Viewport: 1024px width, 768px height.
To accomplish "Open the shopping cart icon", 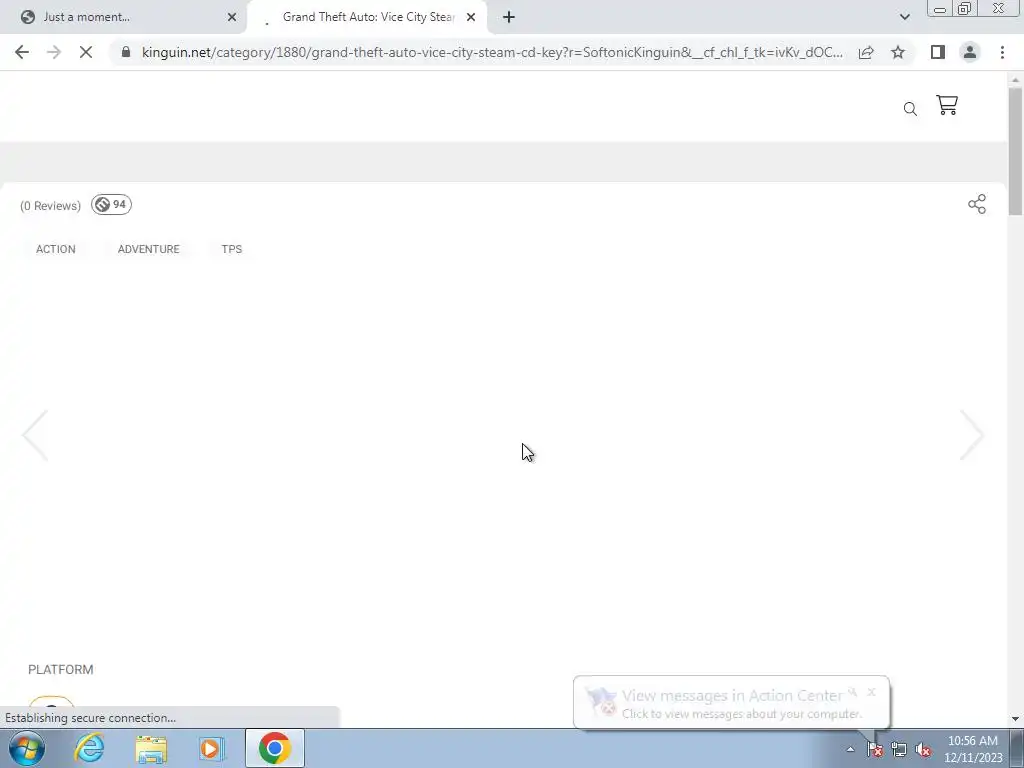I will (947, 105).
